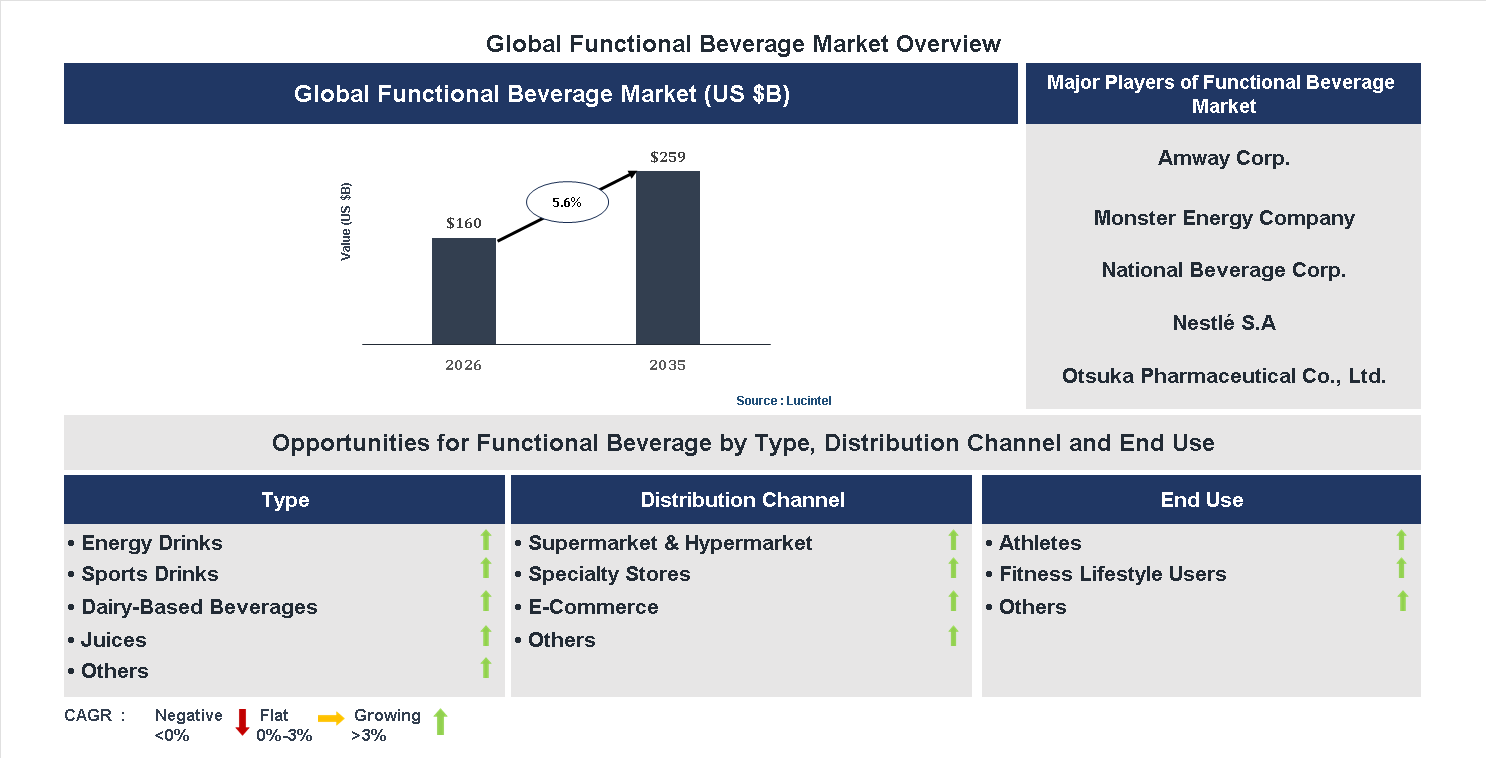Select the yellow Flat CAGR arrow in the legend
The height and width of the screenshot is (758, 1486).
[330, 717]
